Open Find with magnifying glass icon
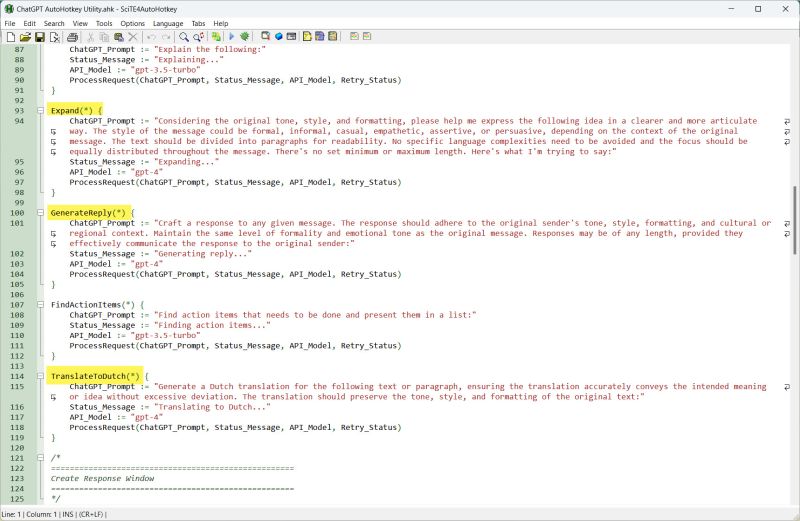Viewport: 800px width, 521px height. point(184,37)
